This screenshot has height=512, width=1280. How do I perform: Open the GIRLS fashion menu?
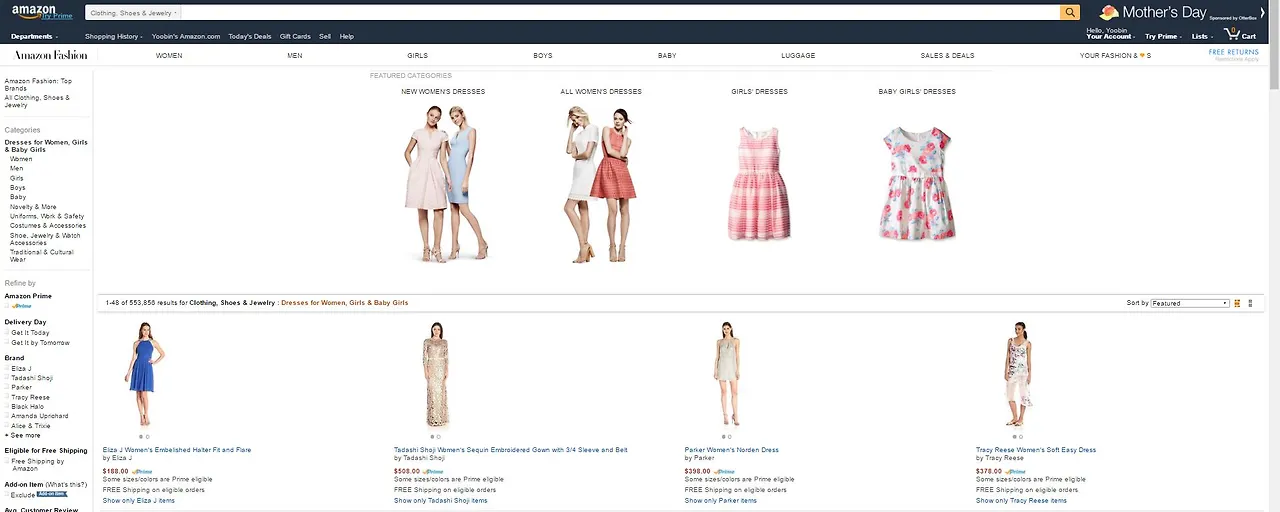pos(417,56)
